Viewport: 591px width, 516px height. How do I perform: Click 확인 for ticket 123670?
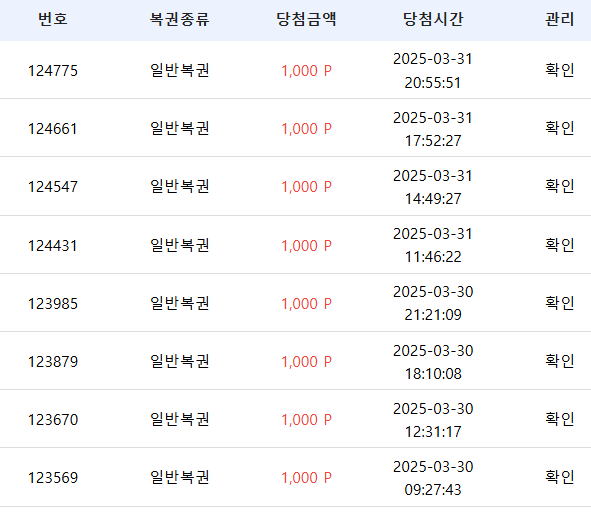559,419
